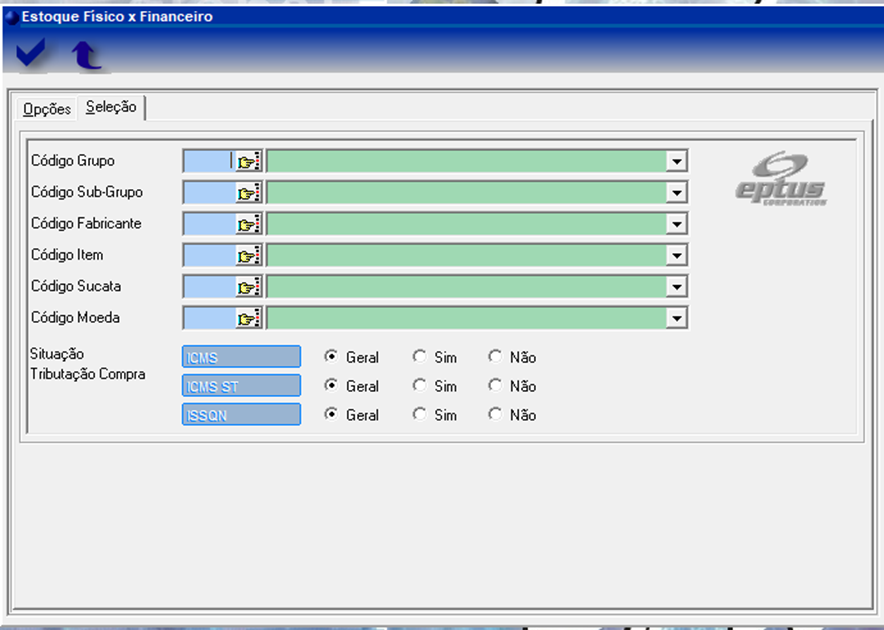Click the back arrow toolbar icon
The image size is (884, 630).
88,56
